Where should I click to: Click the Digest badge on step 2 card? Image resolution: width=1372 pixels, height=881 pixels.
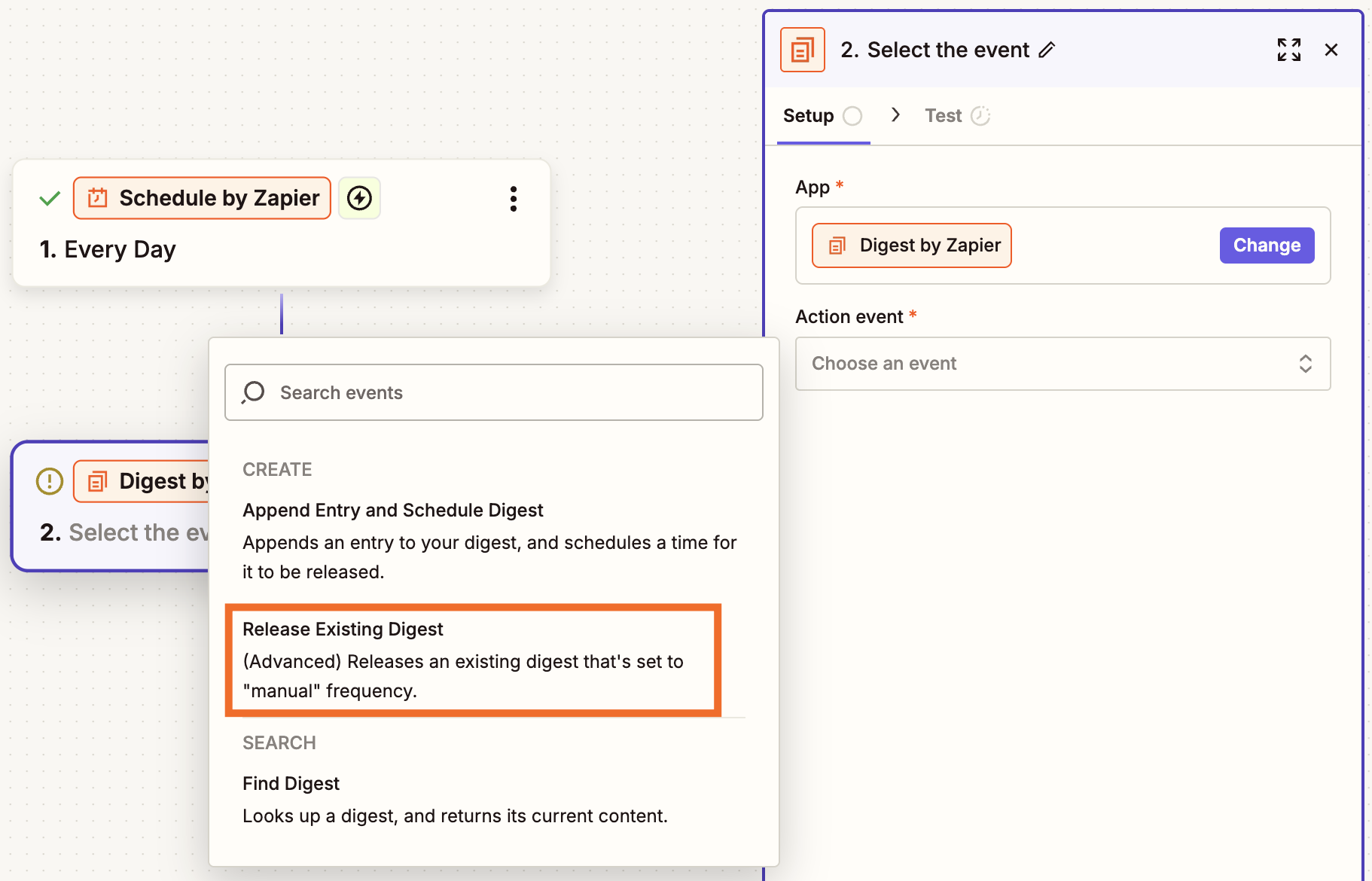tap(142, 481)
